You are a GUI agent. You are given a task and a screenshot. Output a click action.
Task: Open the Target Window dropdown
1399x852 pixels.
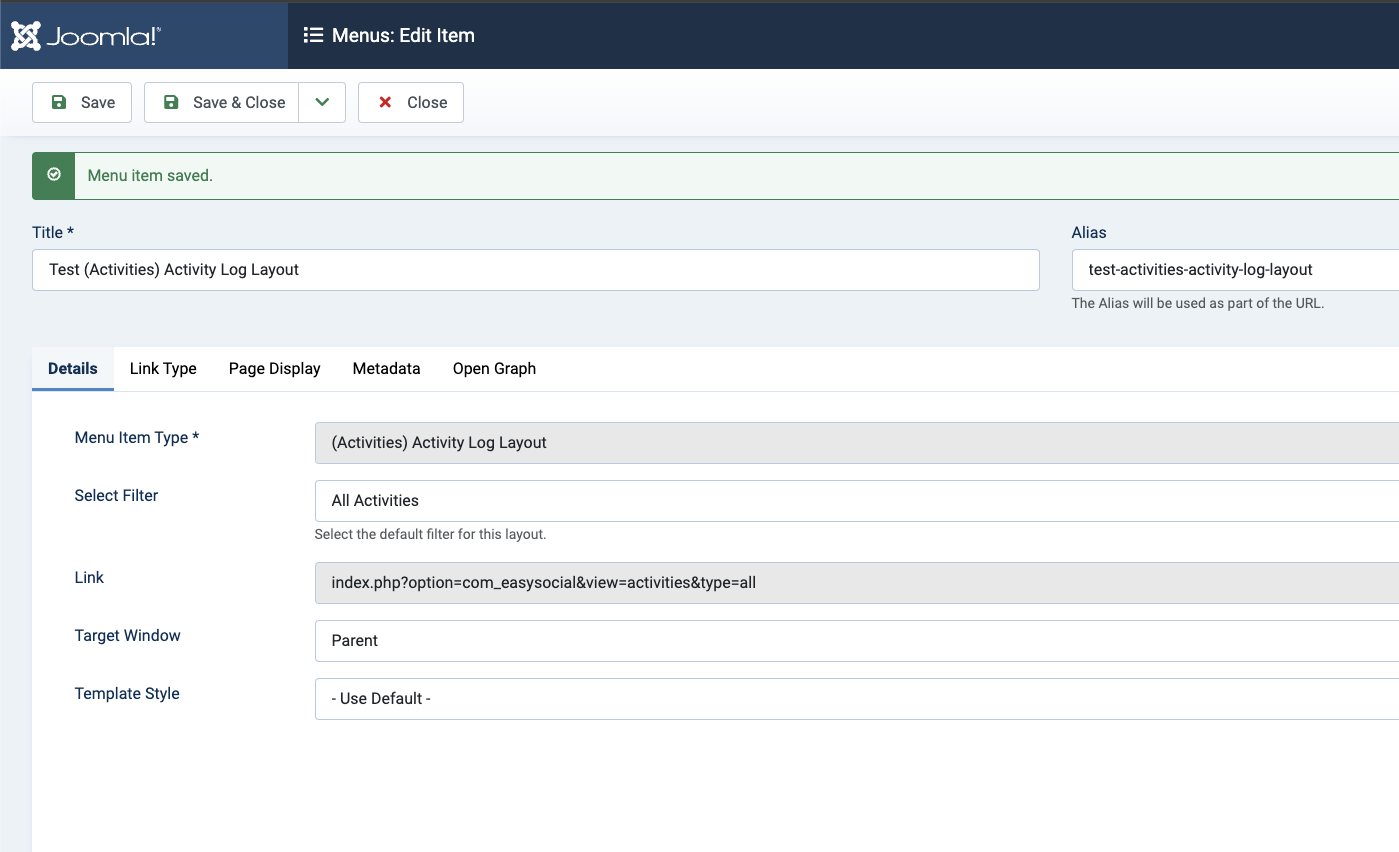tap(856, 641)
